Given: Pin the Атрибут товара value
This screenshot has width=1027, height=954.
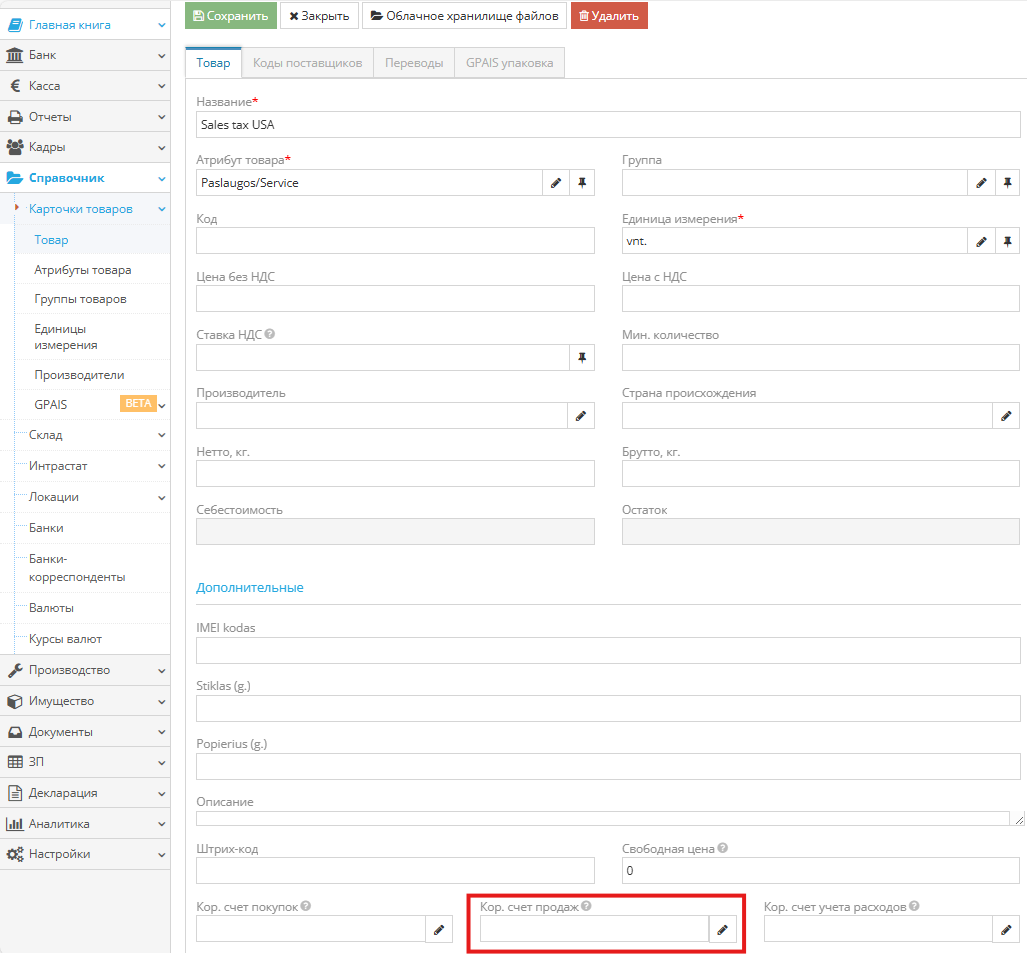Looking at the screenshot, I should click(x=582, y=183).
